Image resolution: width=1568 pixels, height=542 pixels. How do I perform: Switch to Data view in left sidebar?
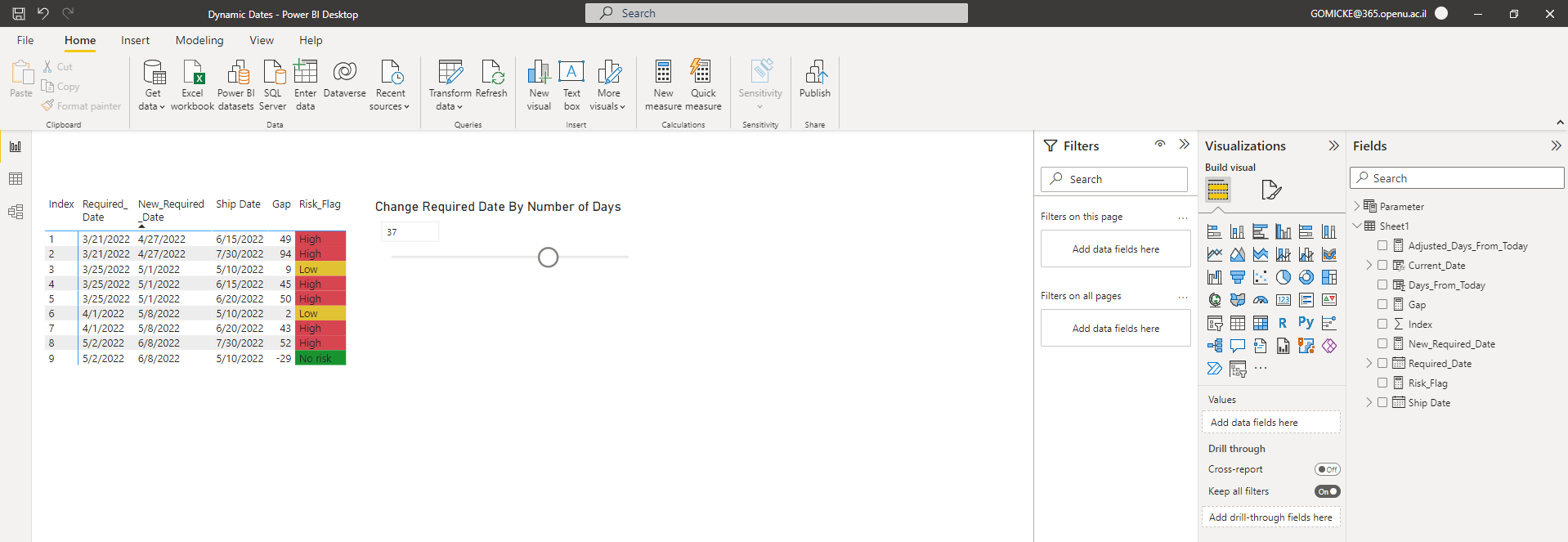[x=16, y=179]
